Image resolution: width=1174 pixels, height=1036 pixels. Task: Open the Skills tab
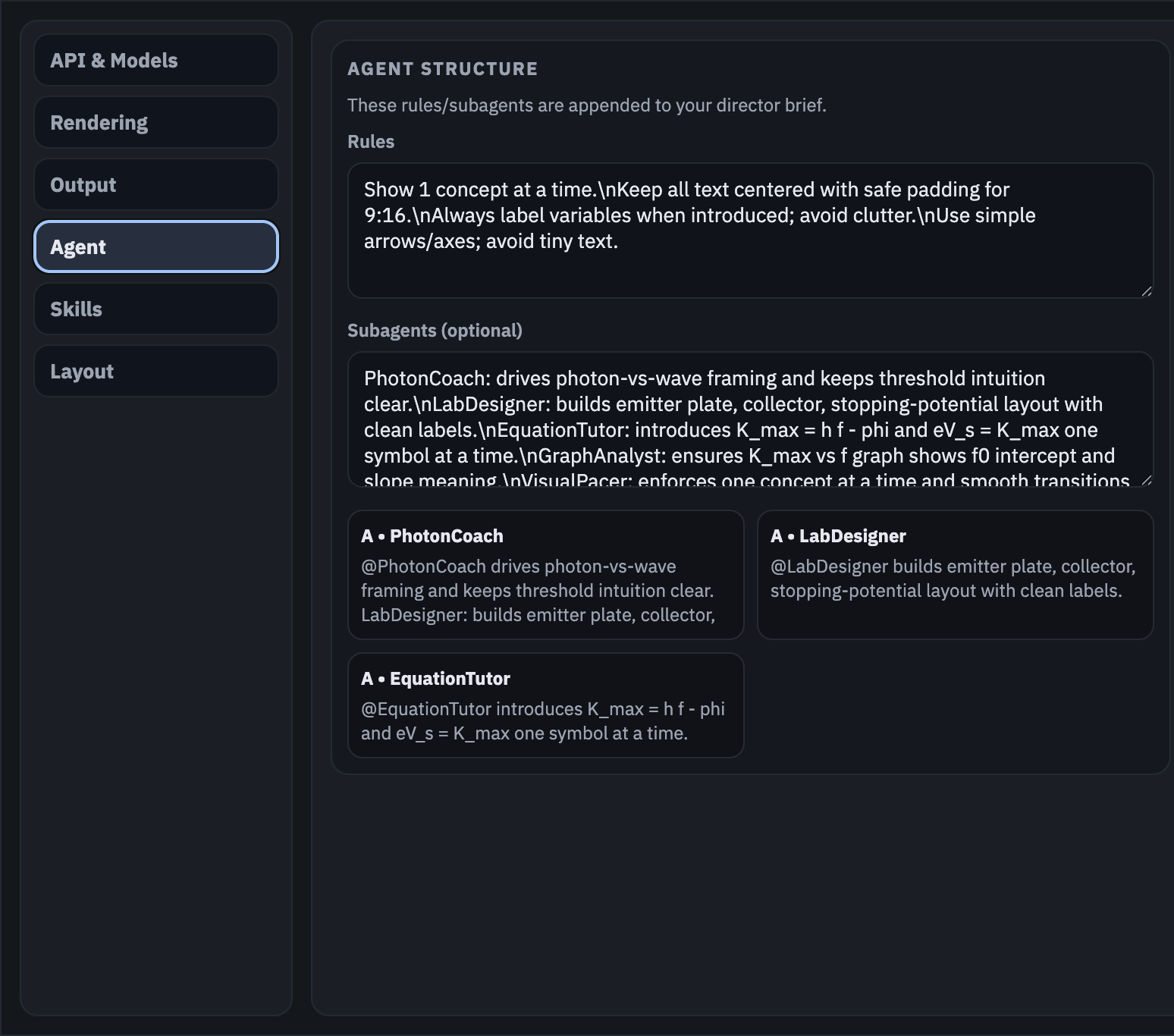coord(155,309)
